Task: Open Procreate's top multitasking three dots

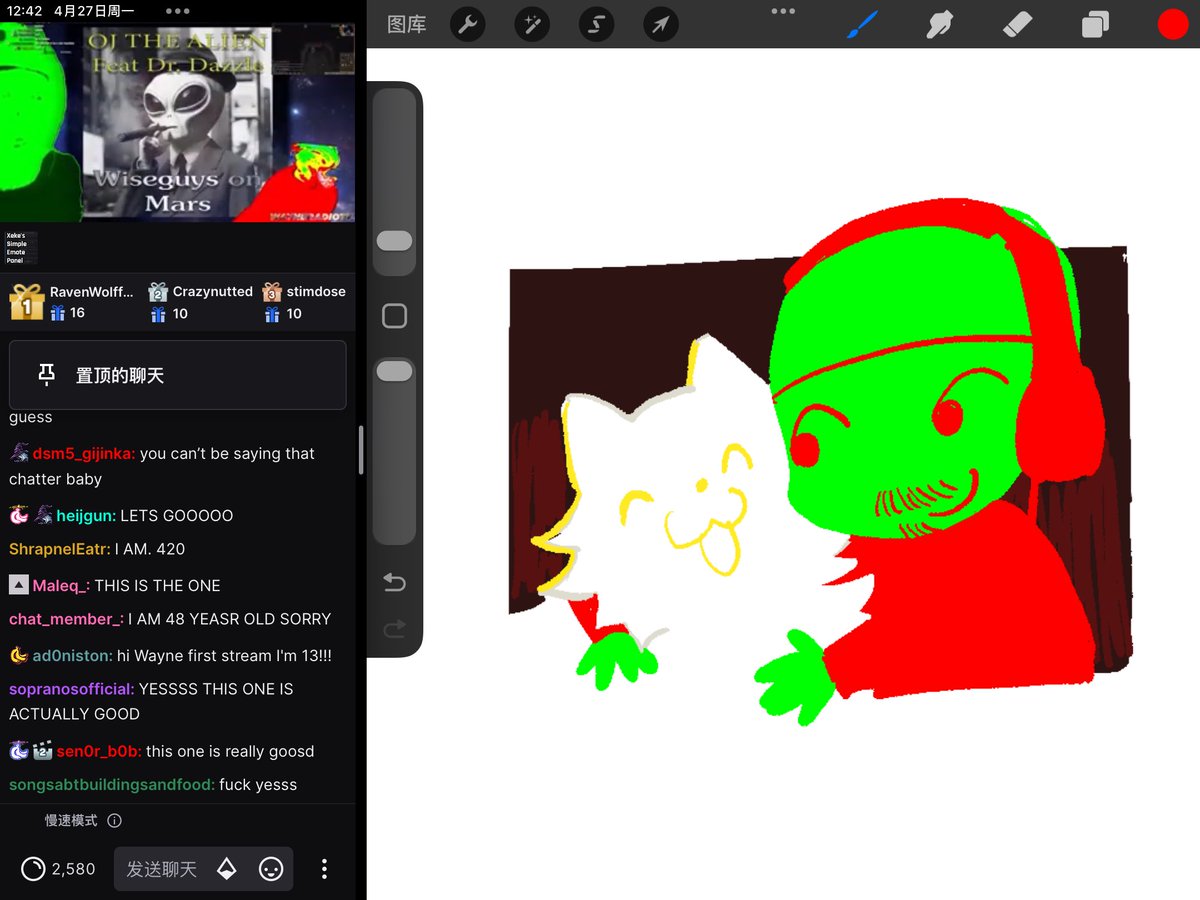Action: coord(783,11)
